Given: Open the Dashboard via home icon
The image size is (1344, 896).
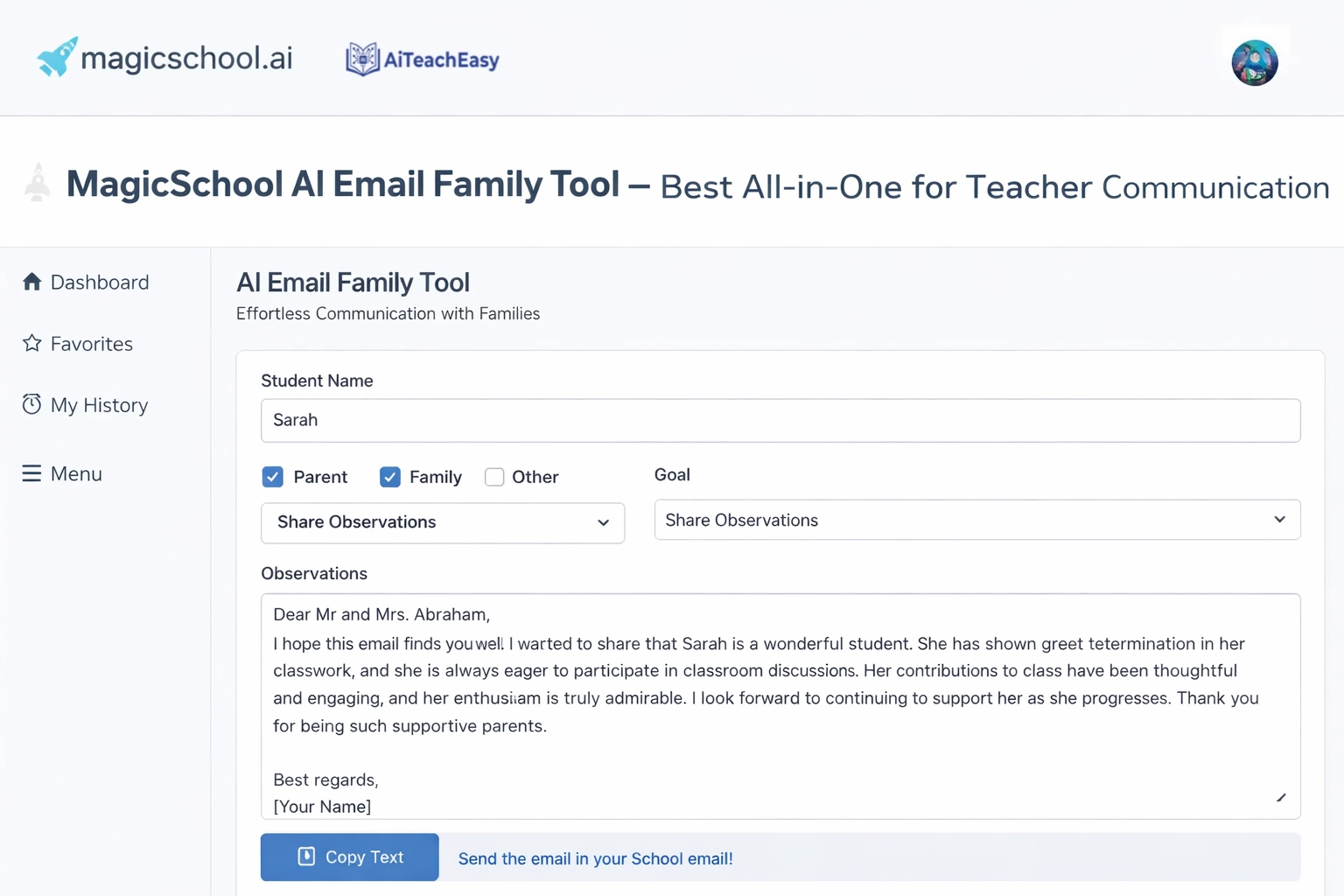Looking at the screenshot, I should point(31,282).
